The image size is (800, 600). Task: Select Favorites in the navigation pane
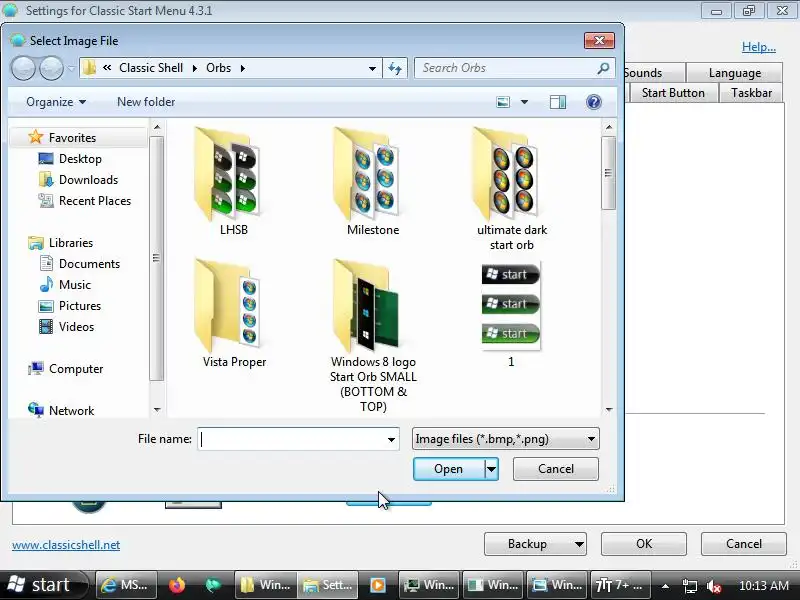pyautogui.click(x=72, y=138)
